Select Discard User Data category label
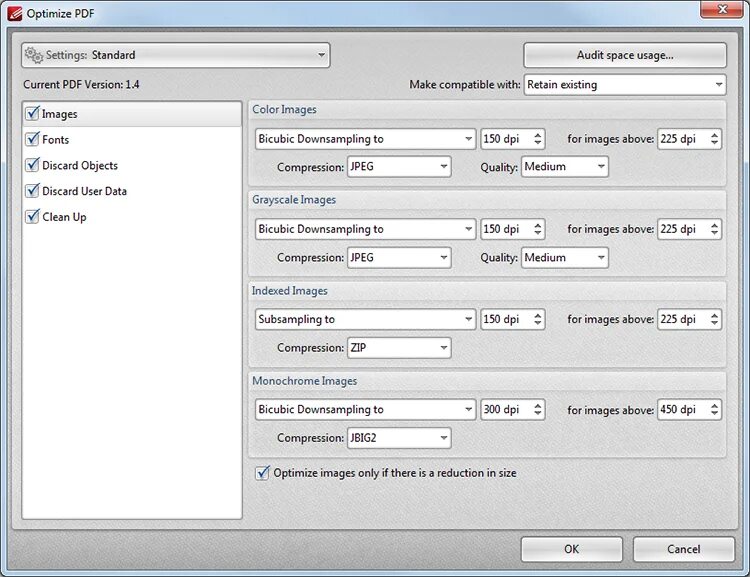 pyautogui.click(x=85, y=191)
